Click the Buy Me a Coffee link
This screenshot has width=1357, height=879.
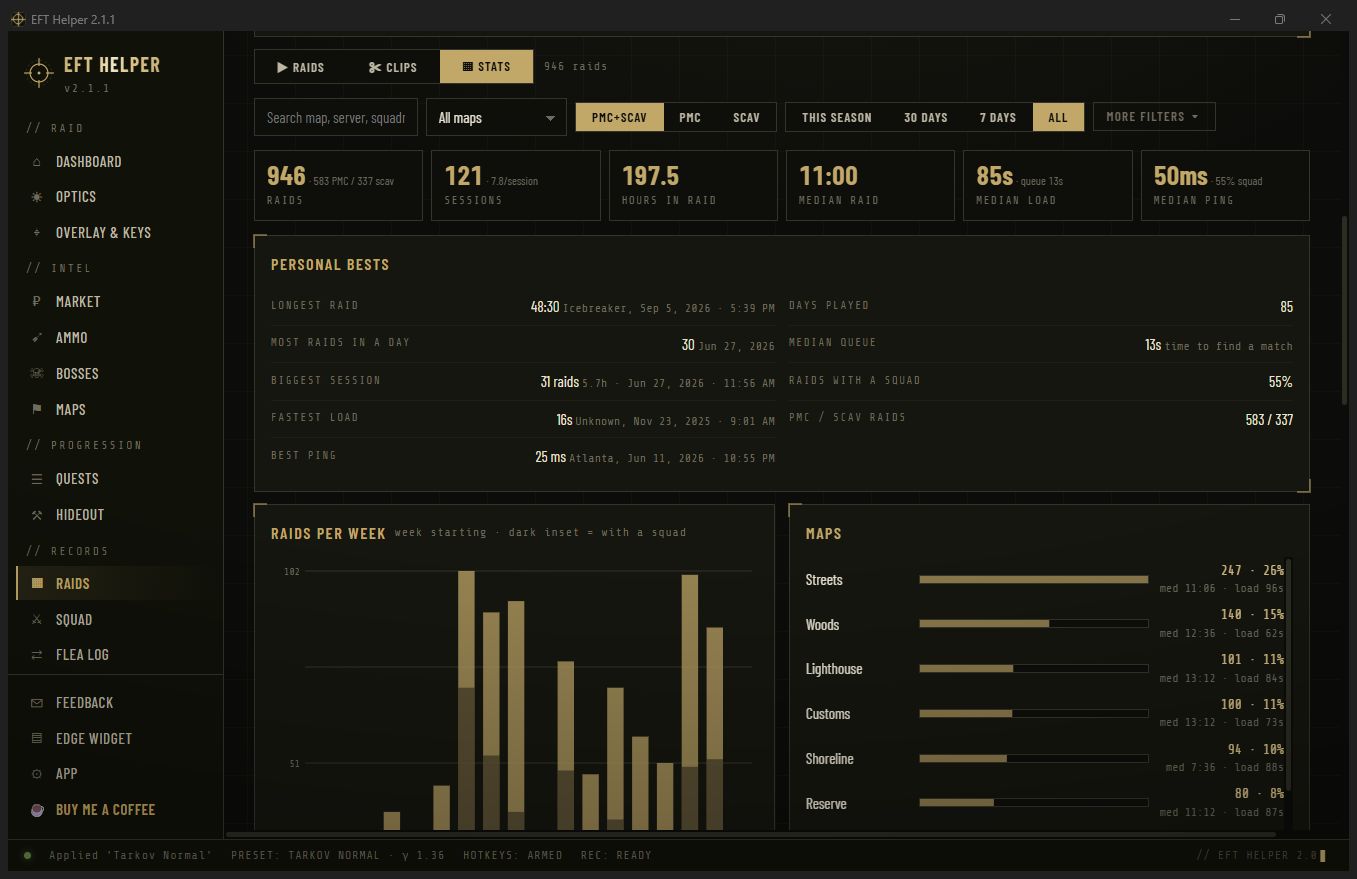[x=115, y=810]
